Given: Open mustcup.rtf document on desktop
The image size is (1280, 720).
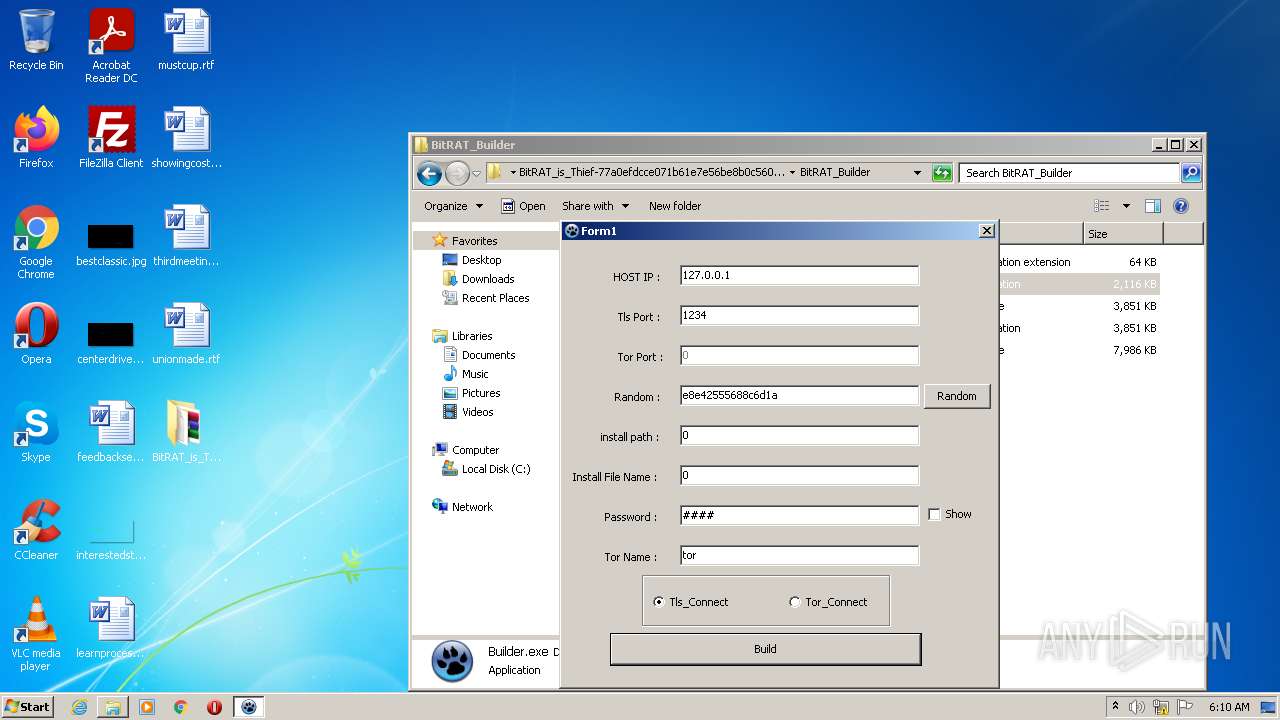Looking at the screenshot, I should [186, 40].
